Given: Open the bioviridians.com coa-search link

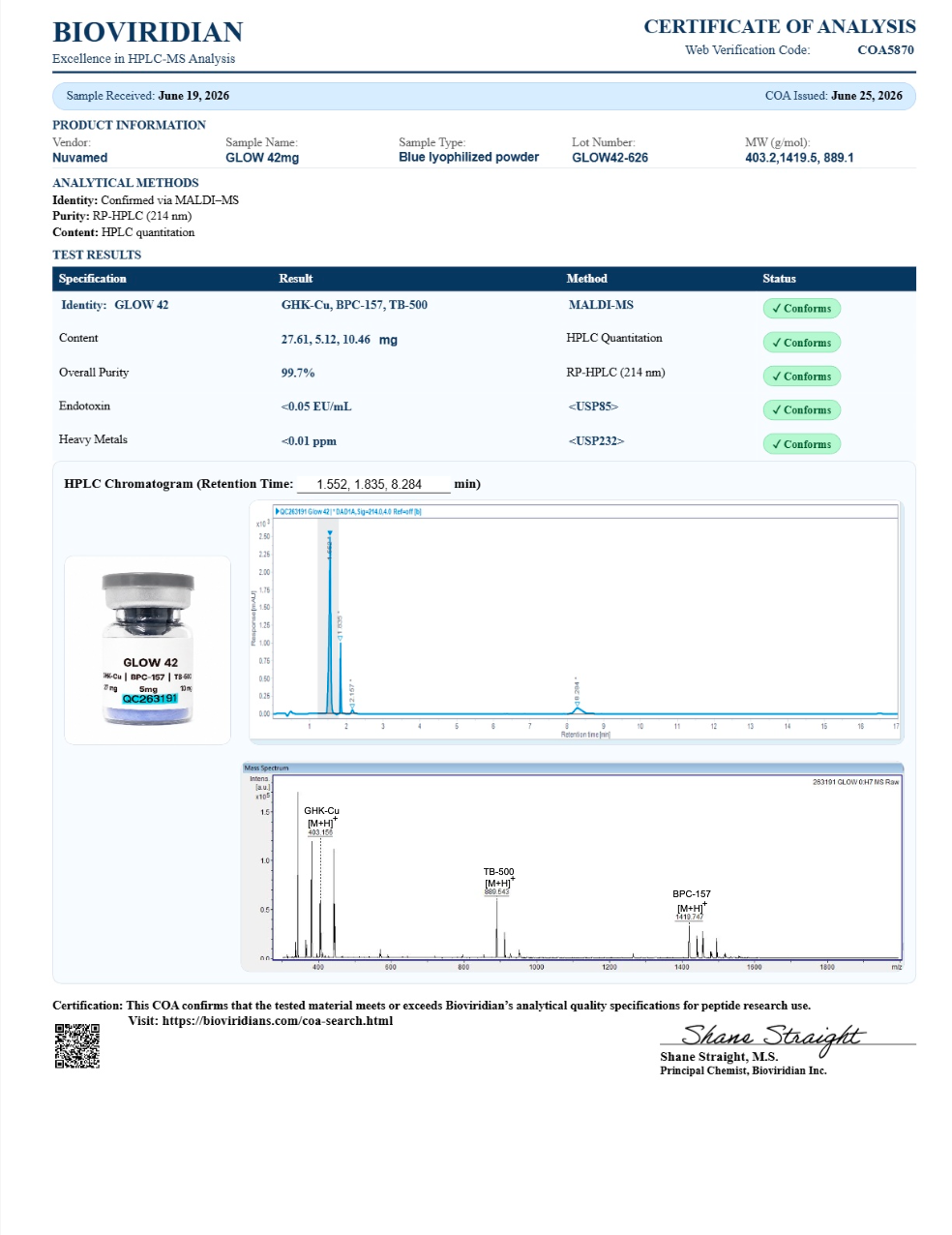Looking at the screenshot, I should click(278, 1021).
